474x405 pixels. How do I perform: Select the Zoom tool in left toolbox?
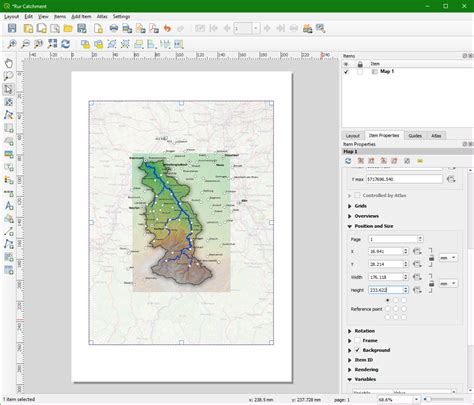9,76
